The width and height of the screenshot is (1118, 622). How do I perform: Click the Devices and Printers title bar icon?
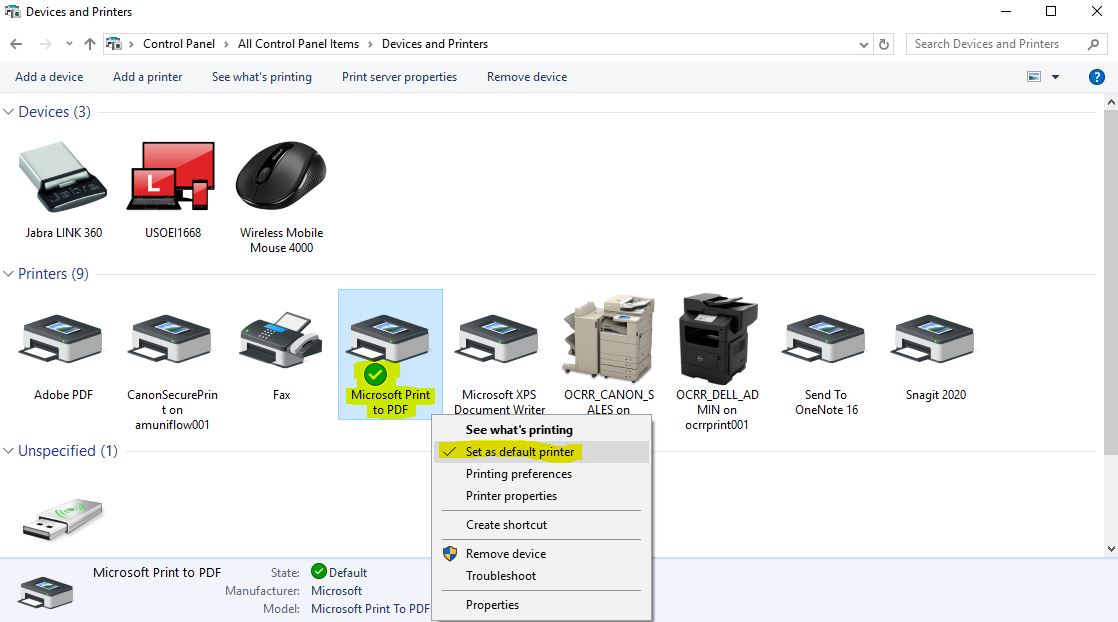(x=12, y=11)
